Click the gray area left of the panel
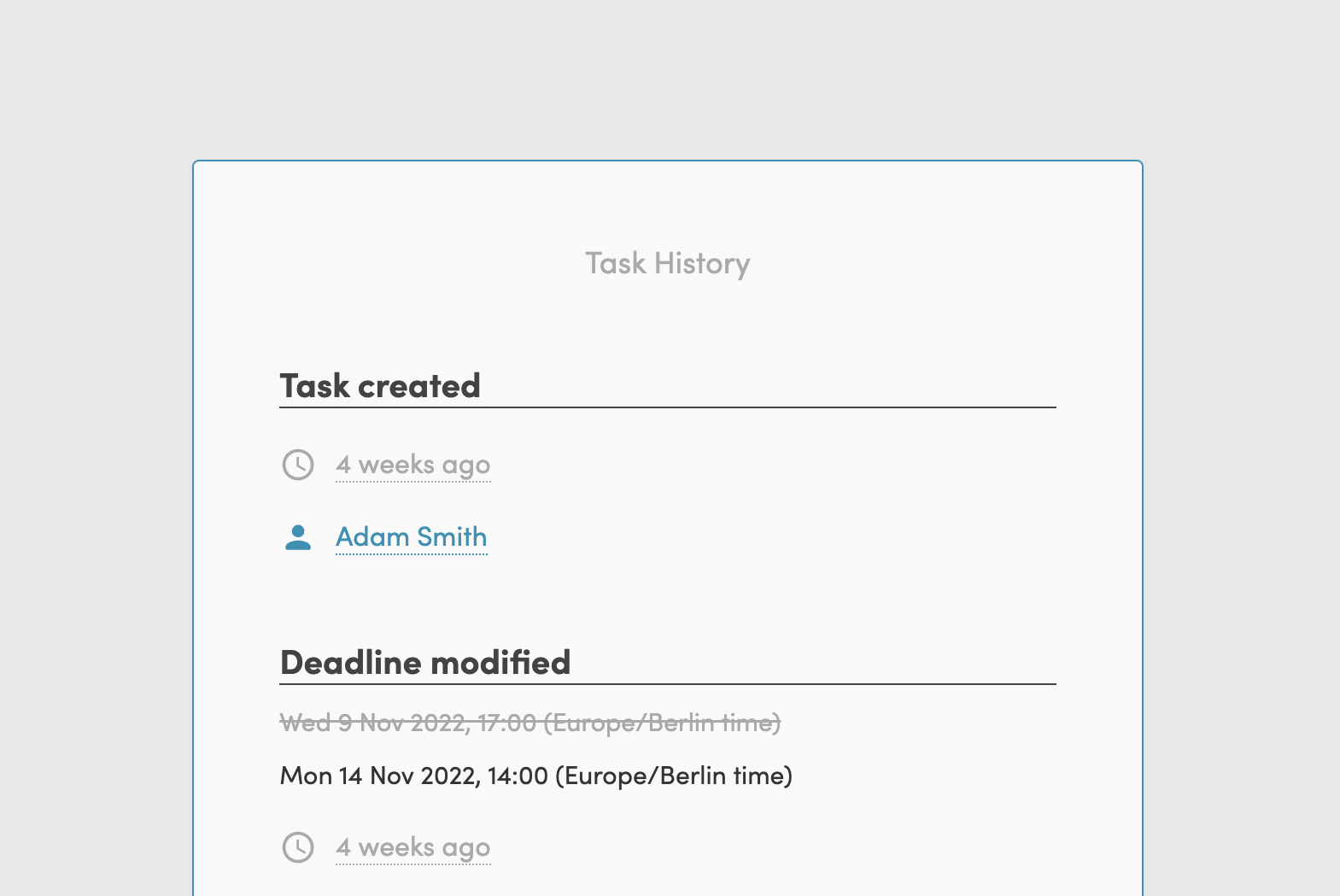The width and height of the screenshot is (1340, 896). tap(94, 512)
